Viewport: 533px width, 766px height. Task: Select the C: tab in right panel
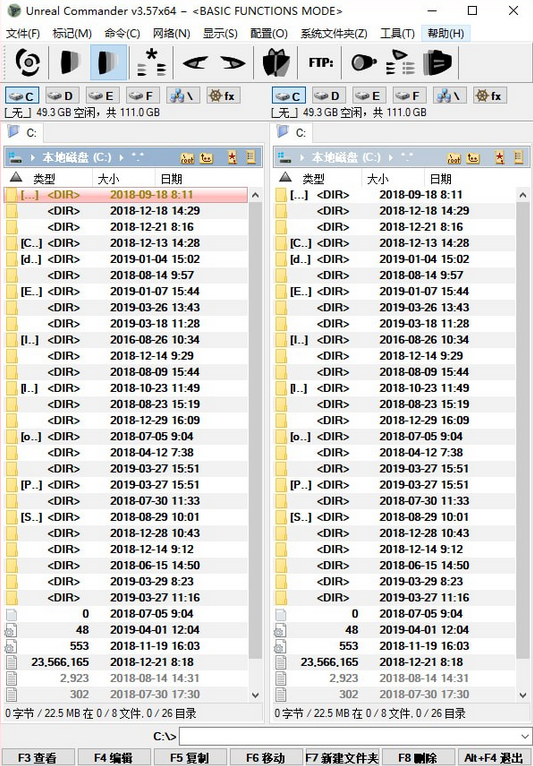(293, 132)
